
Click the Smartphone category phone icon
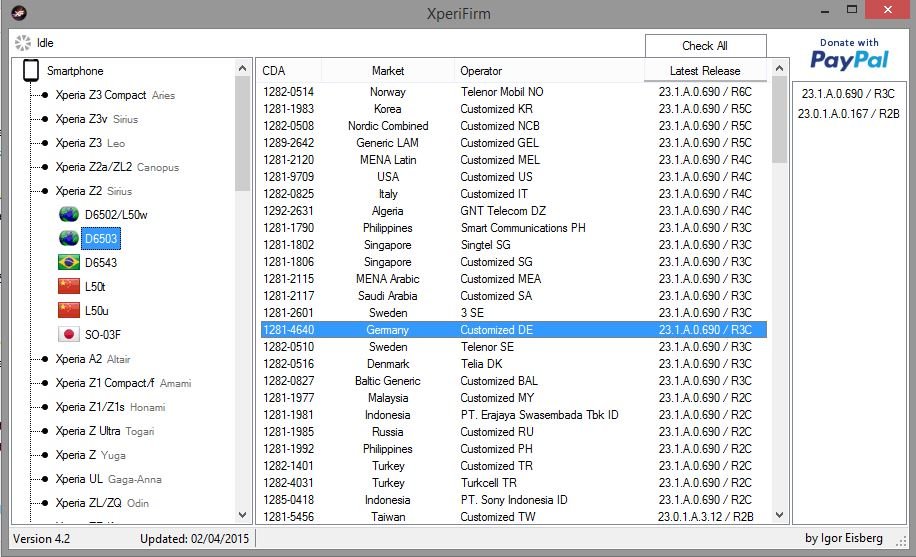(31, 70)
